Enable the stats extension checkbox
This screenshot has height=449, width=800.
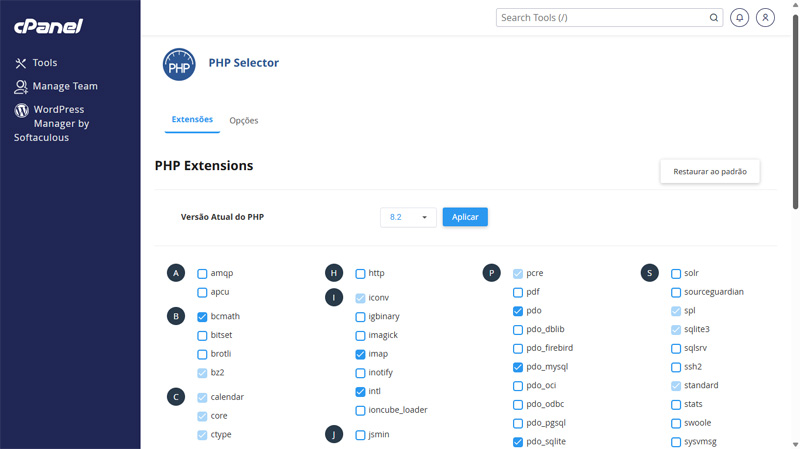pos(676,405)
